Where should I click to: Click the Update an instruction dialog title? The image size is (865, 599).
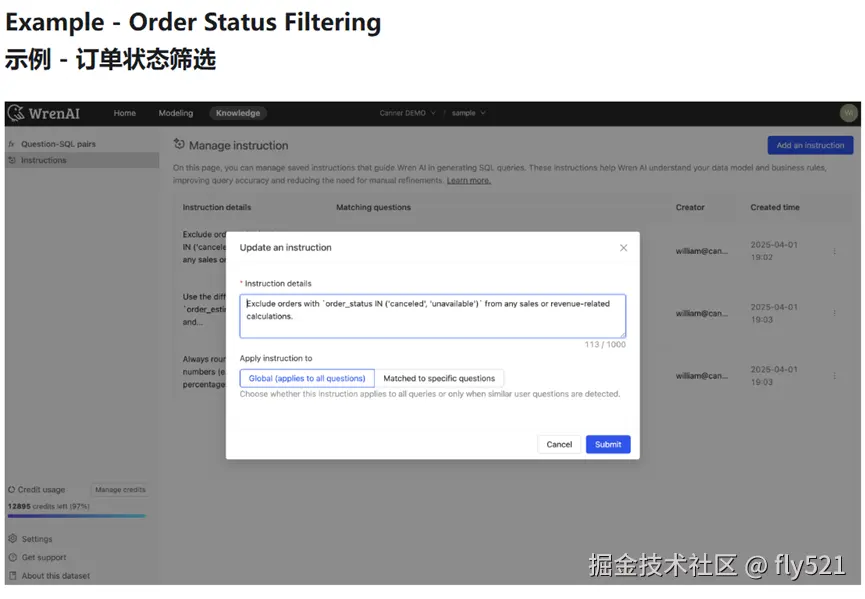[285, 248]
